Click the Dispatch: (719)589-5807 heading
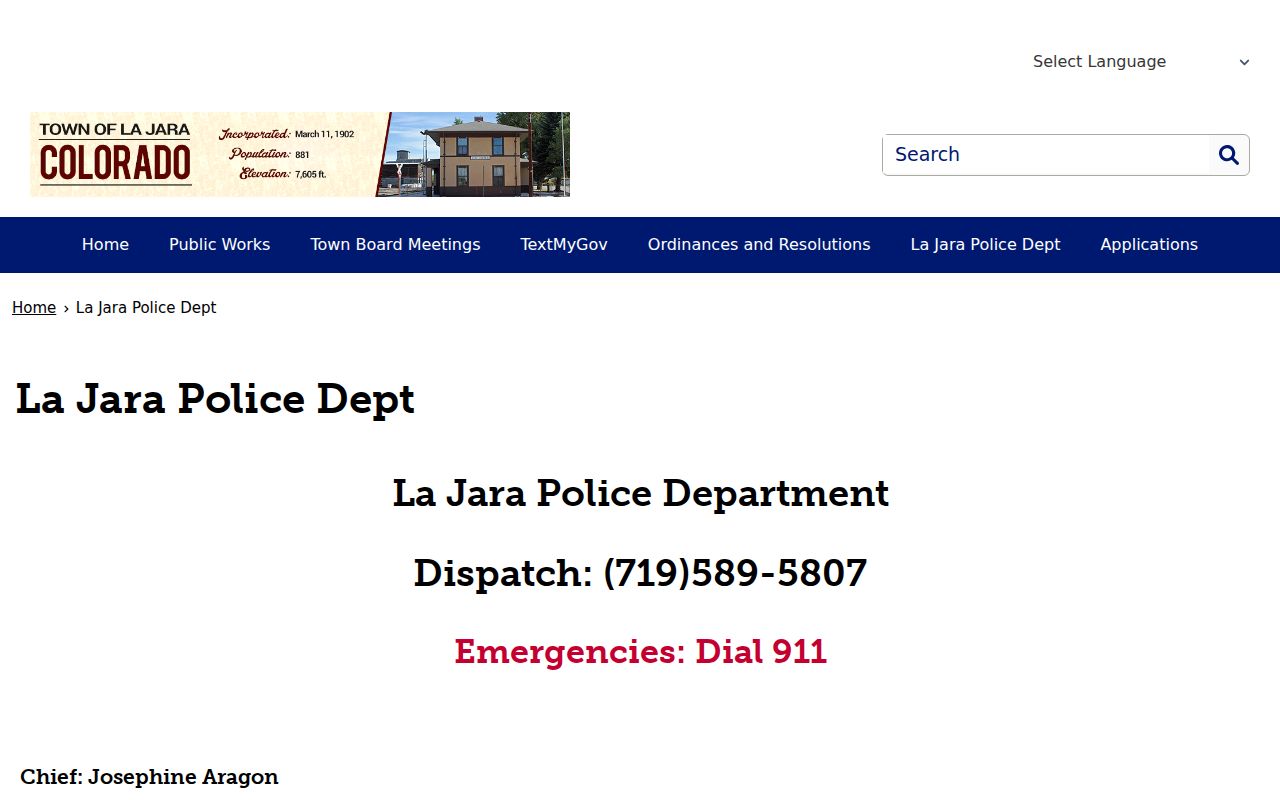Viewport: 1280px width, 800px height. click(640, 573)
